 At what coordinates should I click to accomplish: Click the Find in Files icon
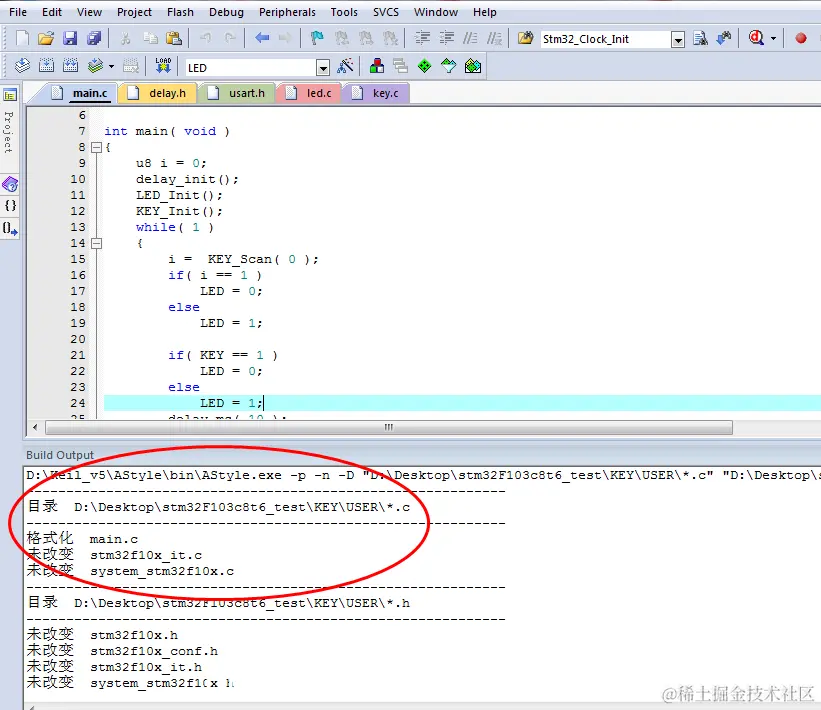525,38
